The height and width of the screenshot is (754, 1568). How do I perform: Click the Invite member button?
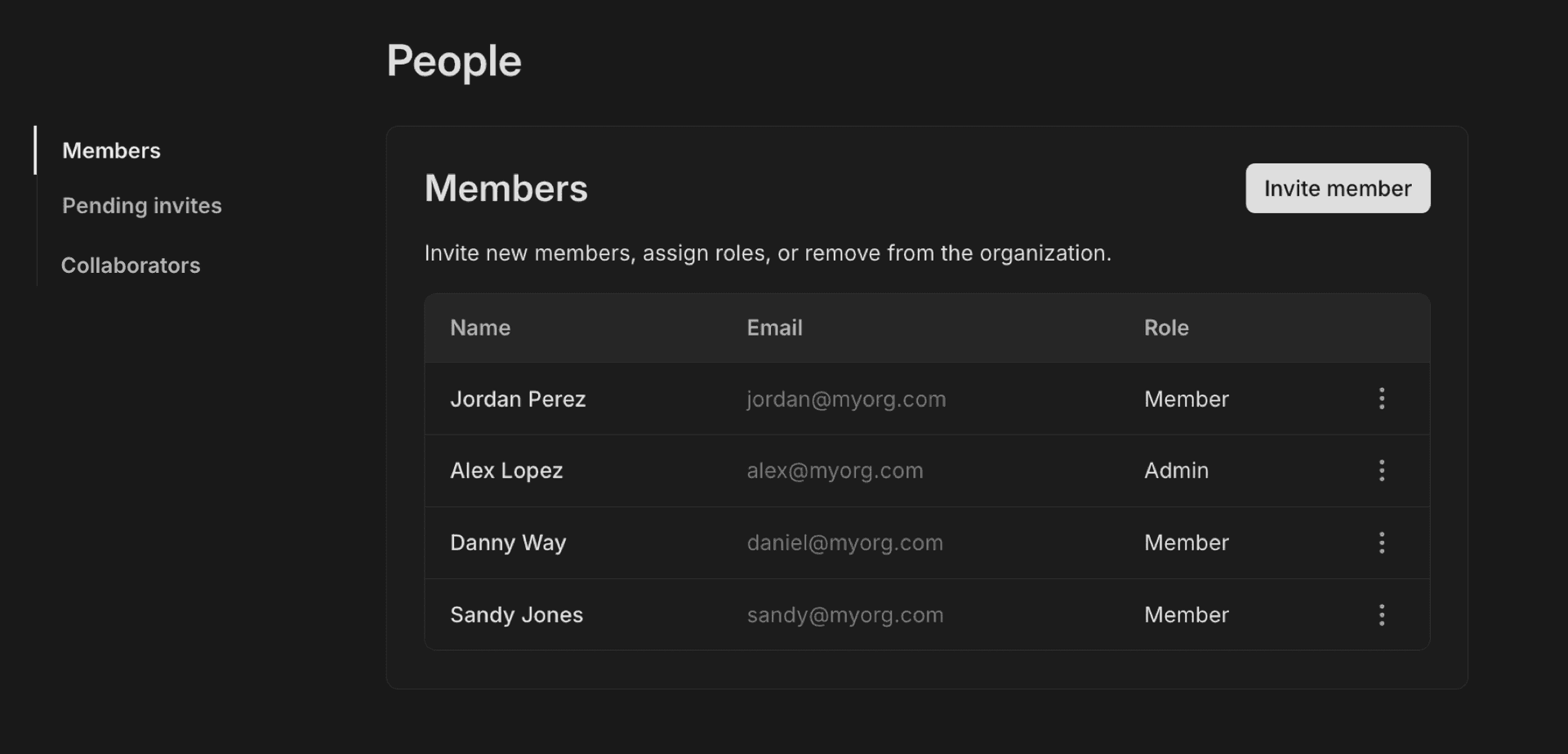pos(1337,188)
